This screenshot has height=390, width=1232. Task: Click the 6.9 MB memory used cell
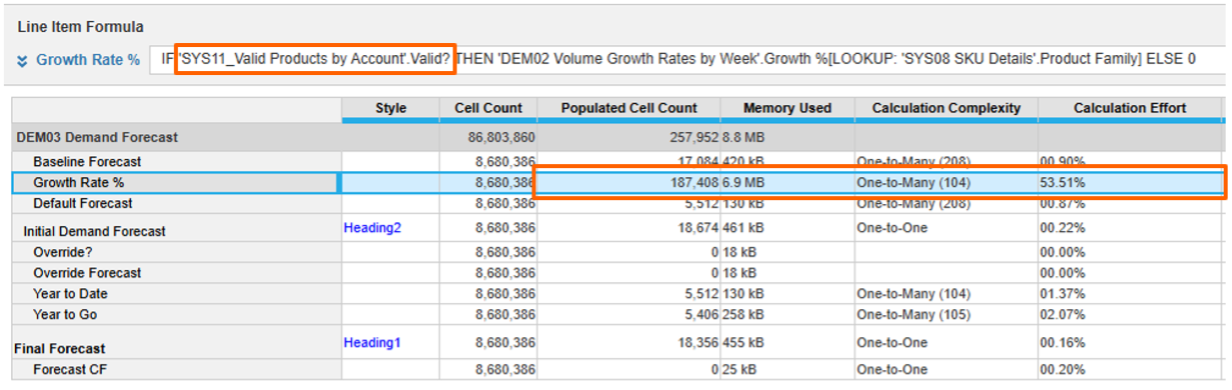787,183
